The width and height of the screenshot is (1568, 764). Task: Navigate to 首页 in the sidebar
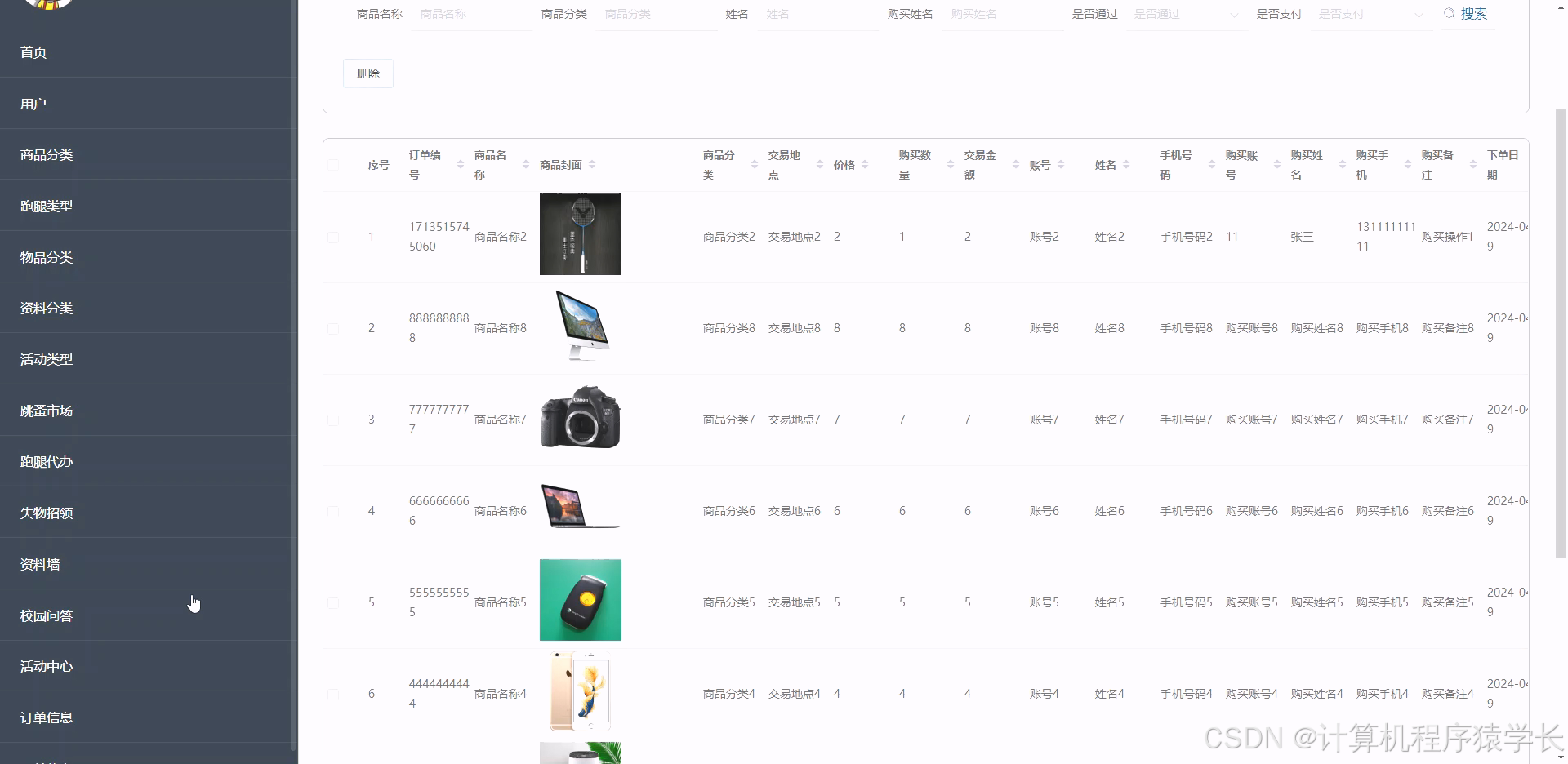point(33,51)
